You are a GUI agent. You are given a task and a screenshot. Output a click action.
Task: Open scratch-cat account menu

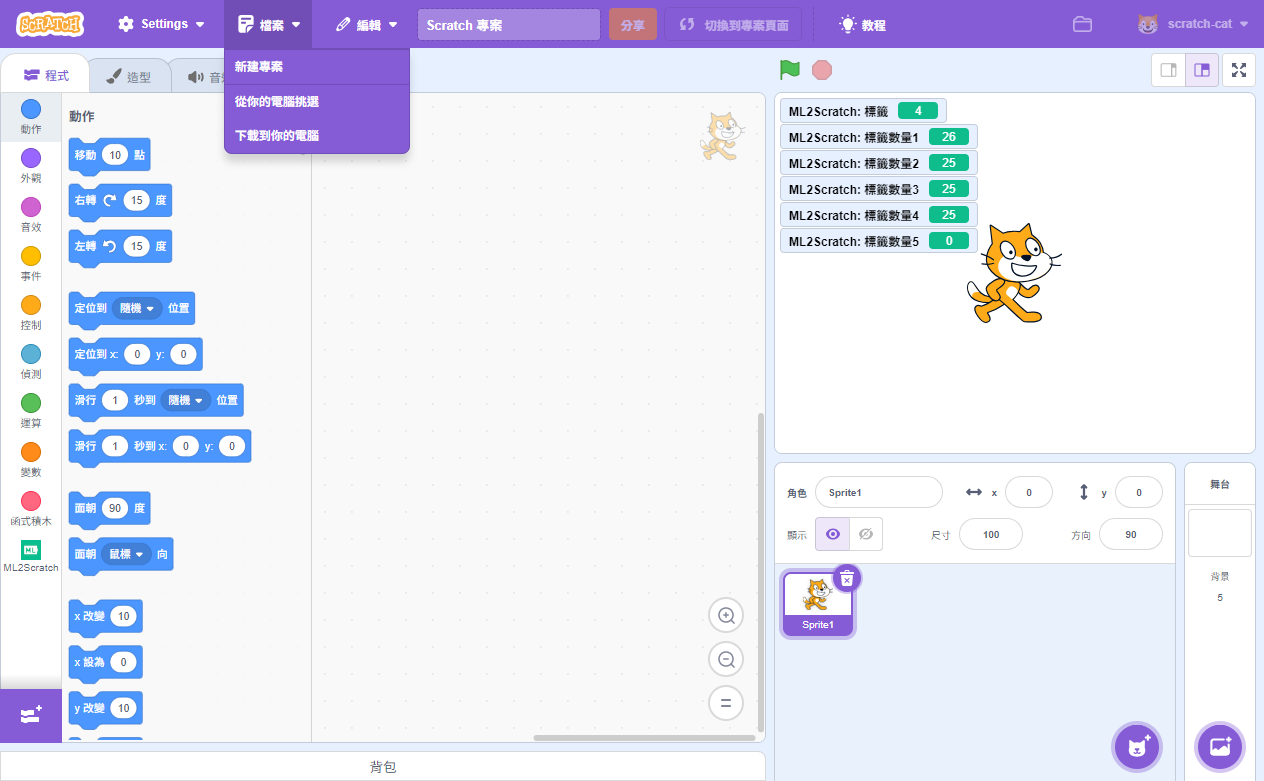(x=1193, y=24)
